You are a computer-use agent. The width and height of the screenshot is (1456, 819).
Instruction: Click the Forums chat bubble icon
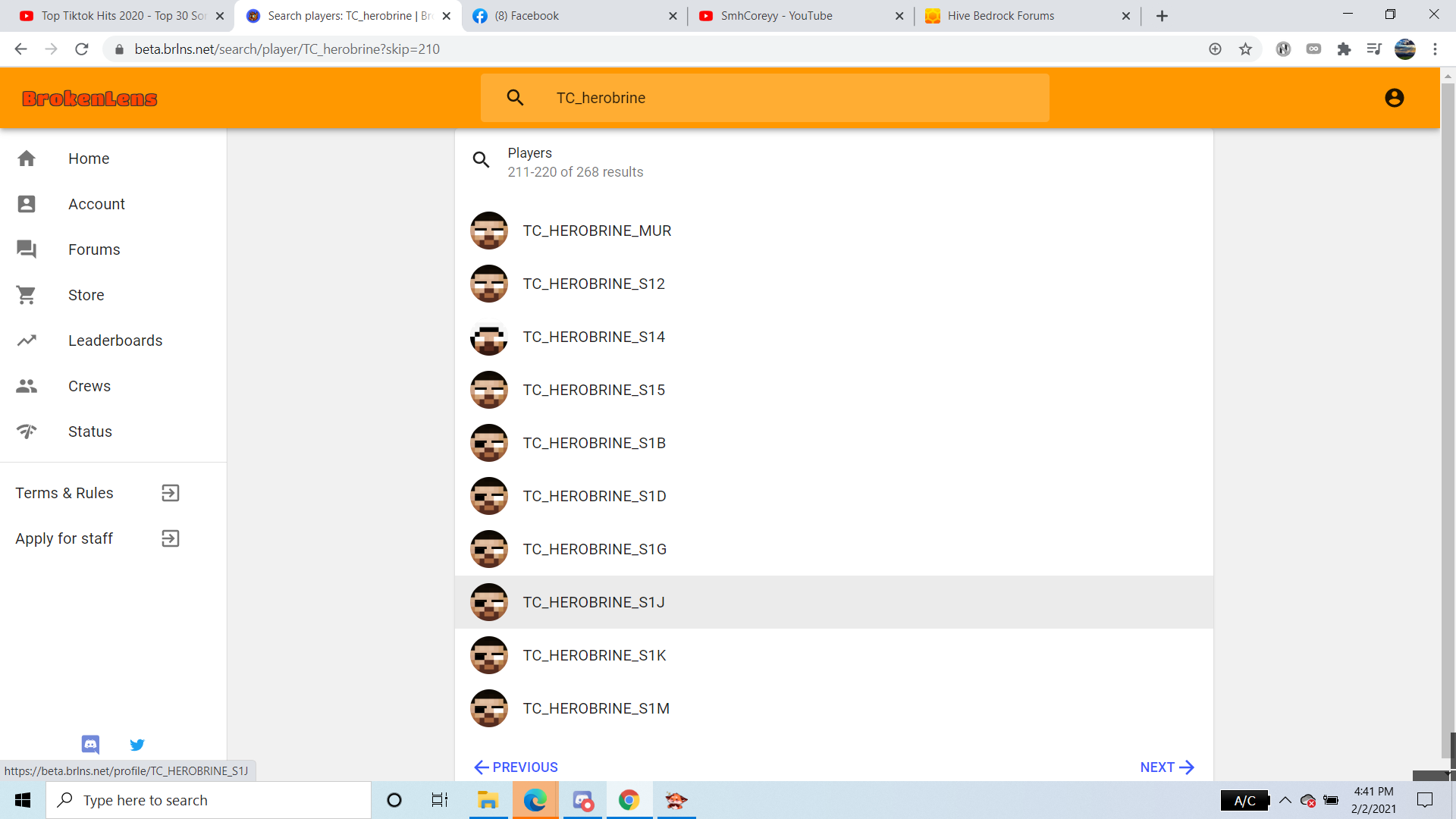(x=27, y=249)
